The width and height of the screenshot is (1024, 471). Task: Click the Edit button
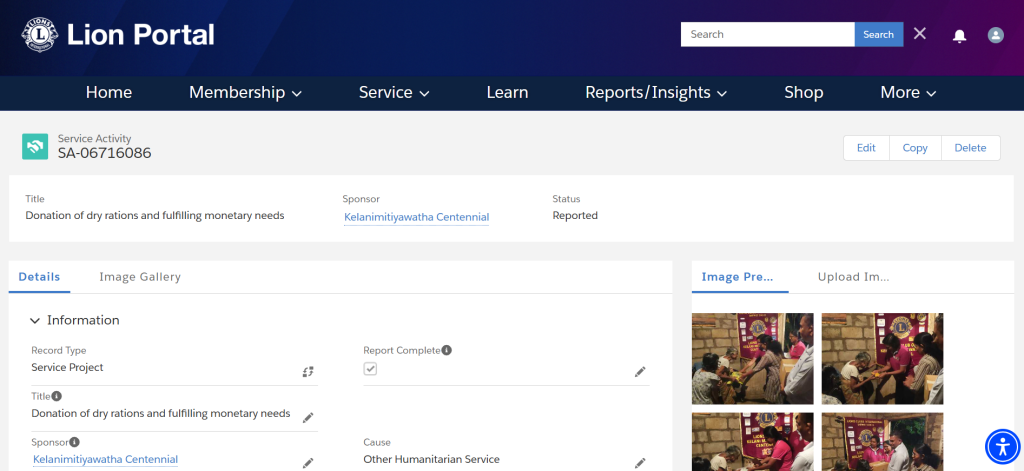866,148
